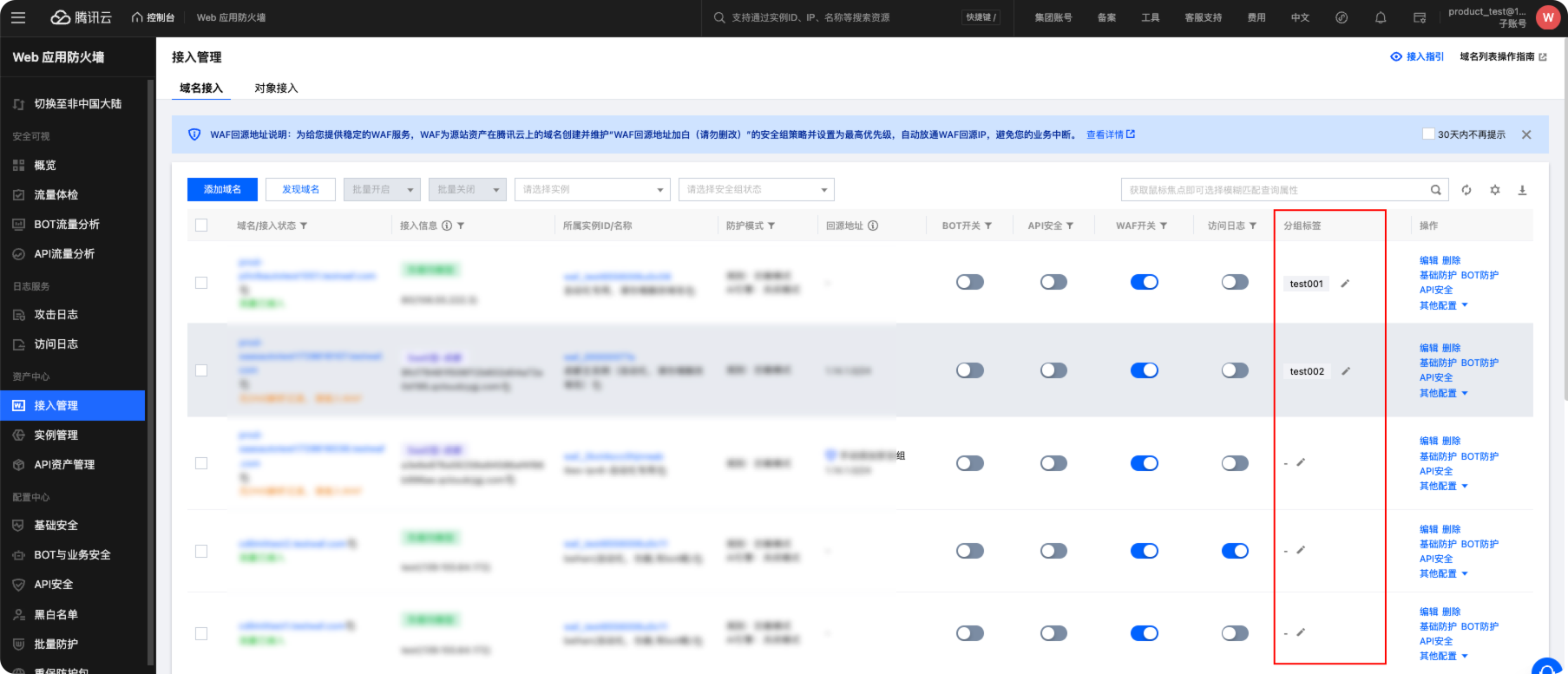Image resolution: width=1568 pixels, height=674 pixels.
Task: Open the 请选择实例 dropdown
Action: point(593,189)
